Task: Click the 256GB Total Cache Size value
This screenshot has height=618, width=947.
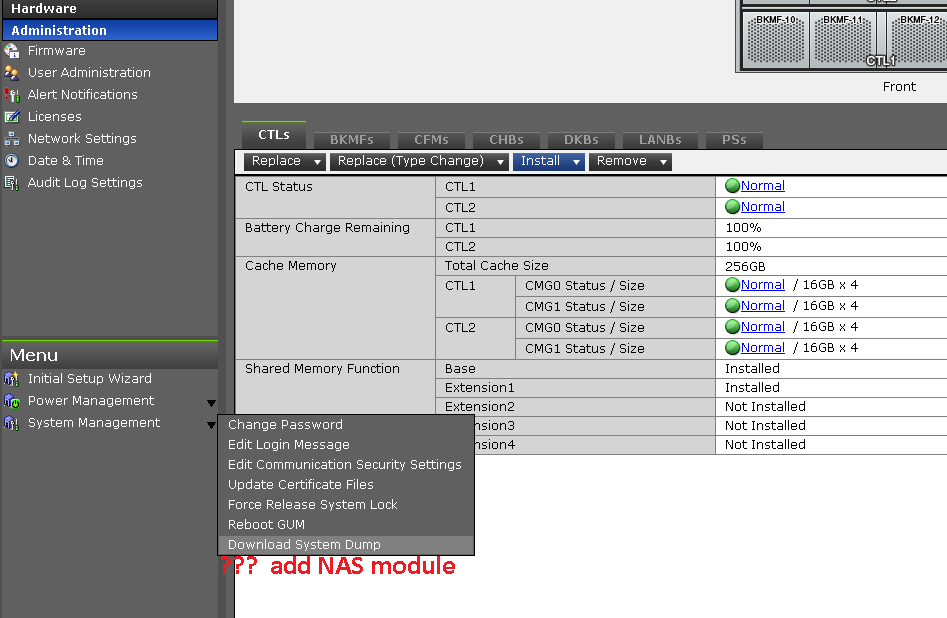Action: (x=745, y=266)
